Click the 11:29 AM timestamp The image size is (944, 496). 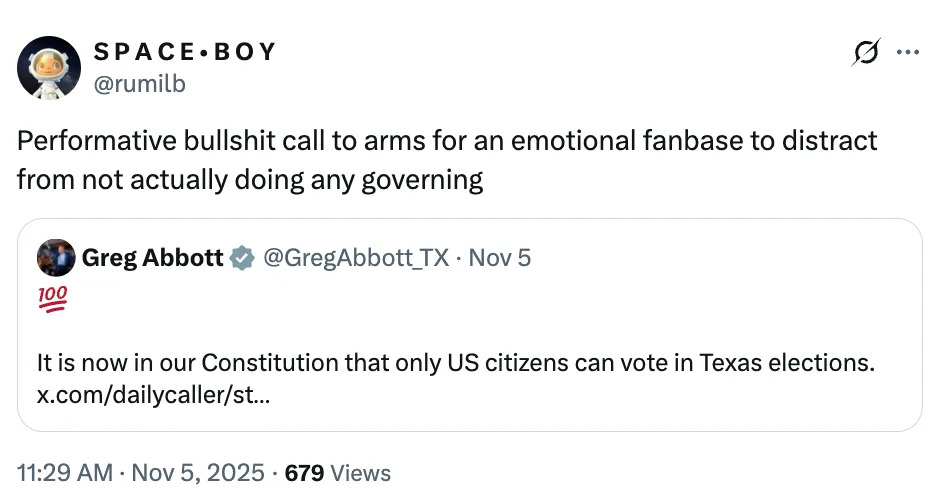click(62, 472)
